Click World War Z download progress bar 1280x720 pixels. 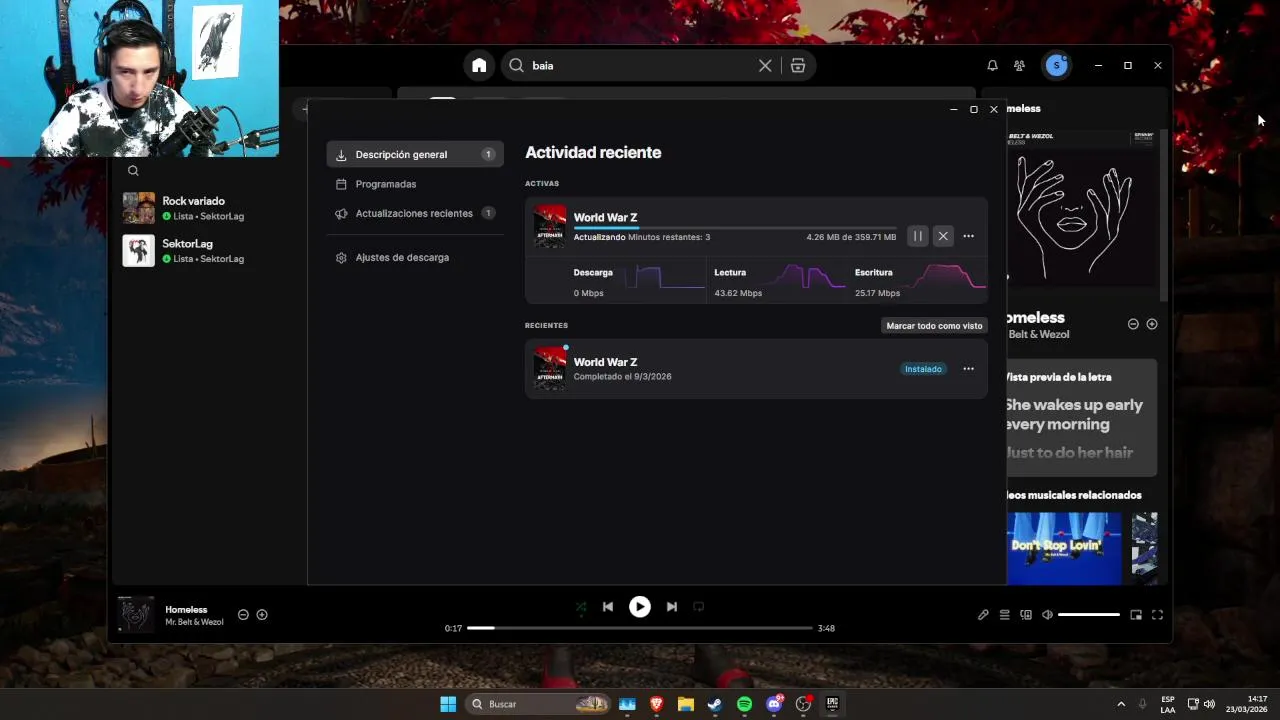(x=735, y=228)
